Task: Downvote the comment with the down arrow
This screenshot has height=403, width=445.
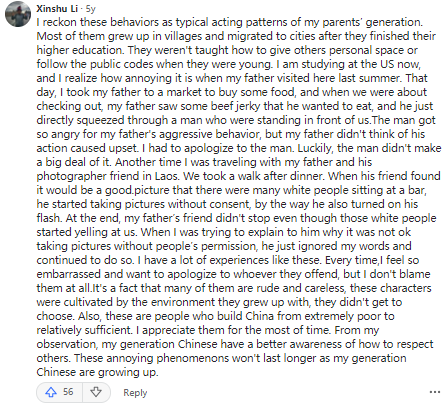Action: point(96,392)
